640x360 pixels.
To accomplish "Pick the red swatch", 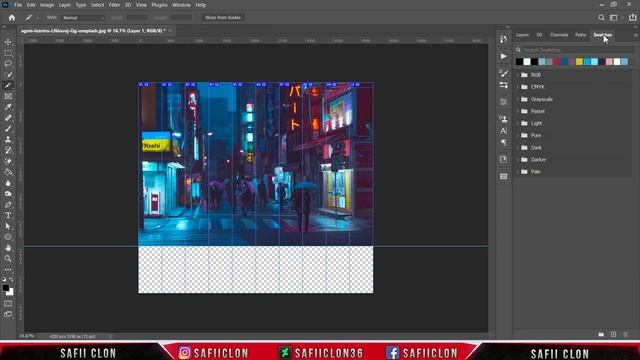I will (557, 62).
